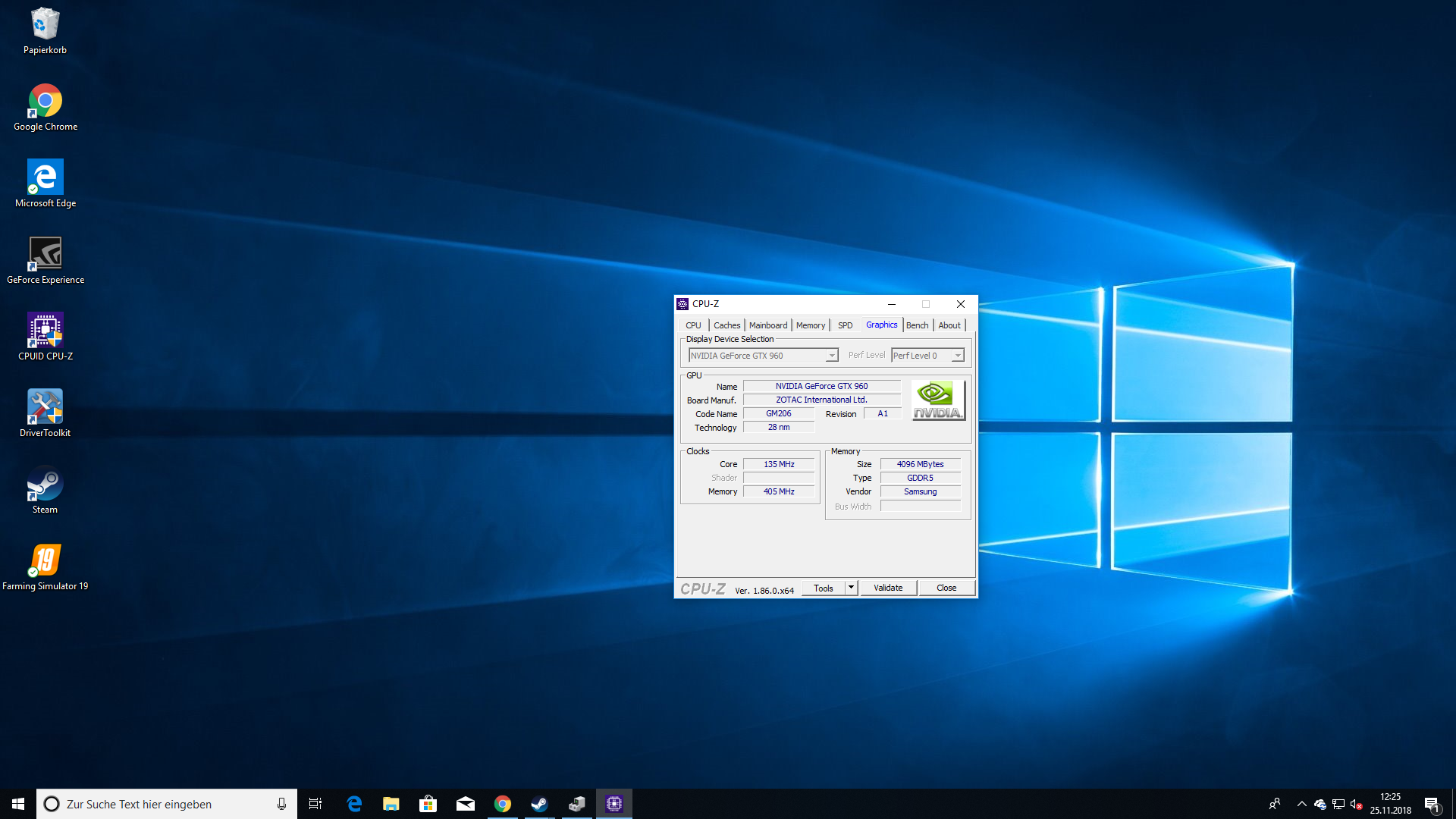Viewport: 1456px width, 819px height.
Task: Switch to the Graphics tab
Action: click(x=881, y=325)
